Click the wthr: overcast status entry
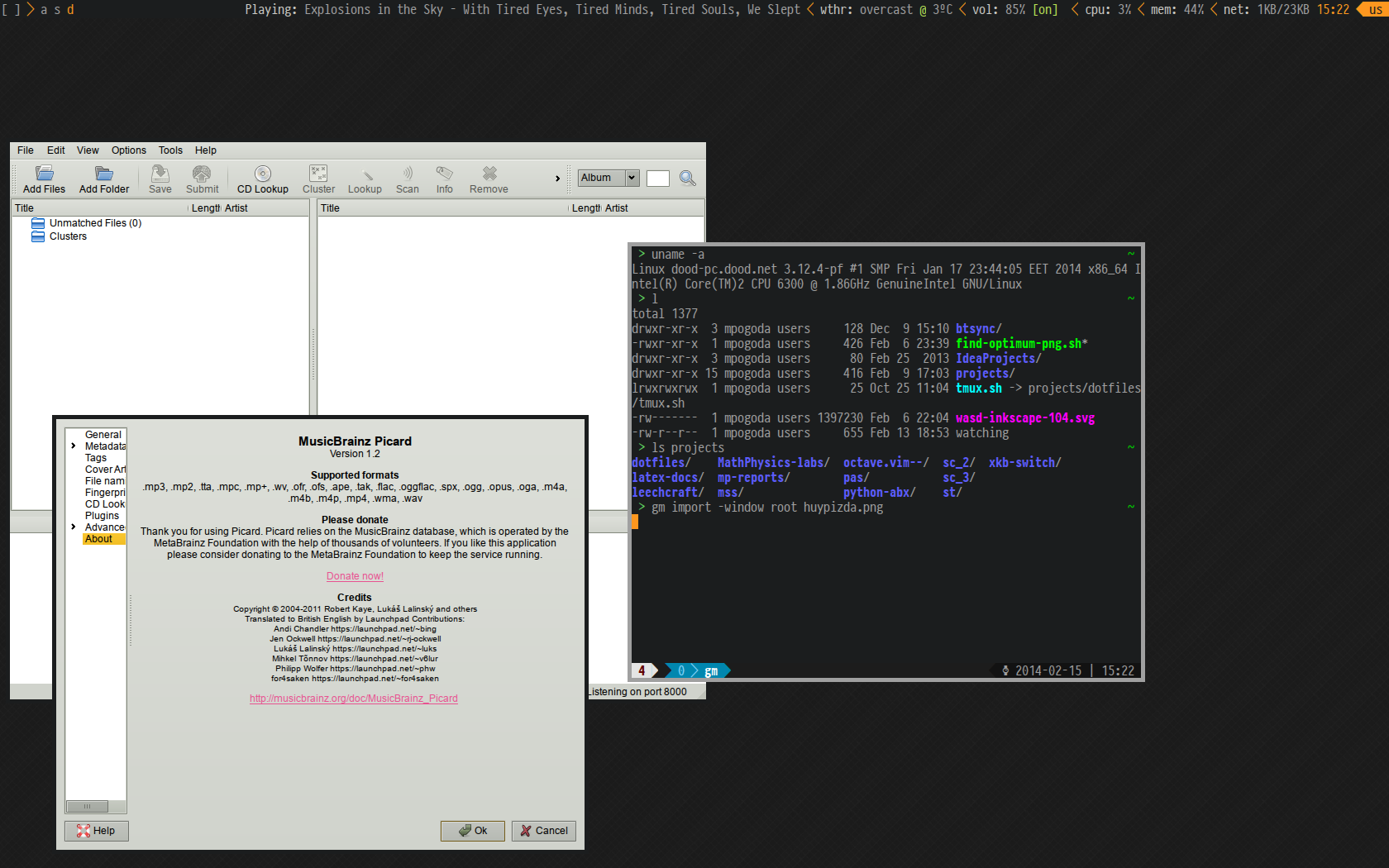 (x=886, y=10)
